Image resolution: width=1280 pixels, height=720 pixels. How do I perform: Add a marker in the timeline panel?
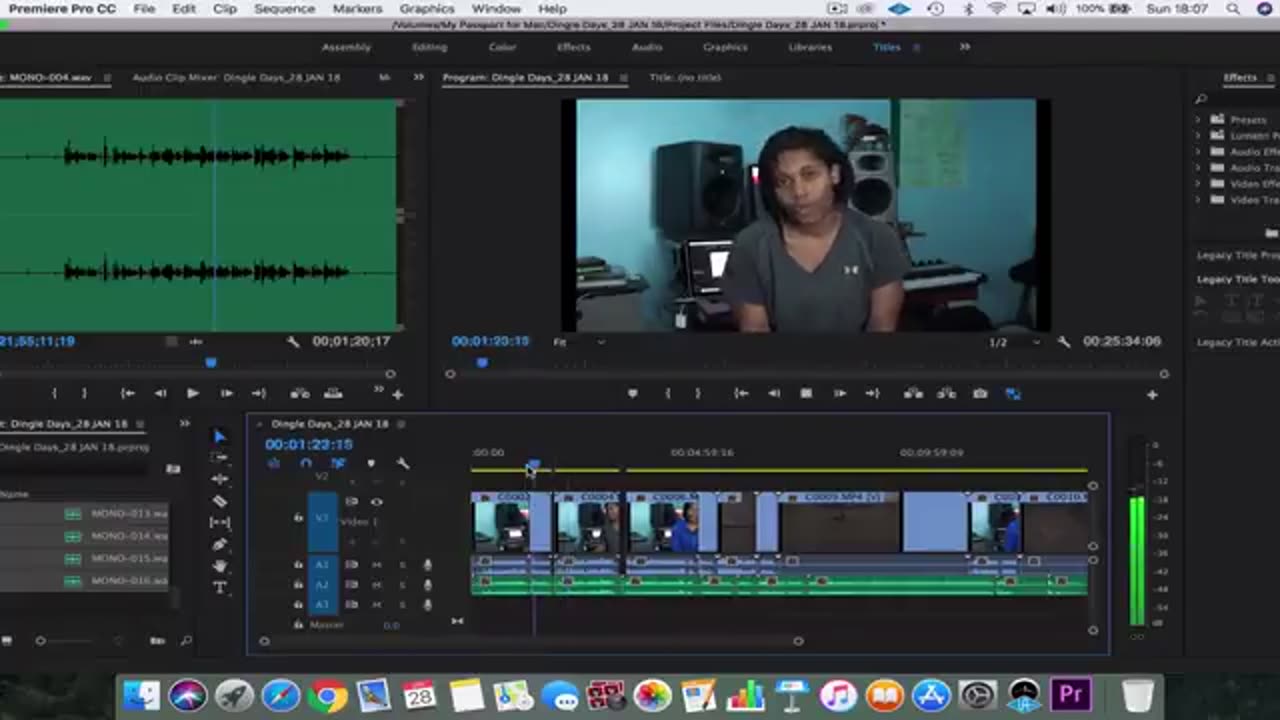[x=371, y=463]
